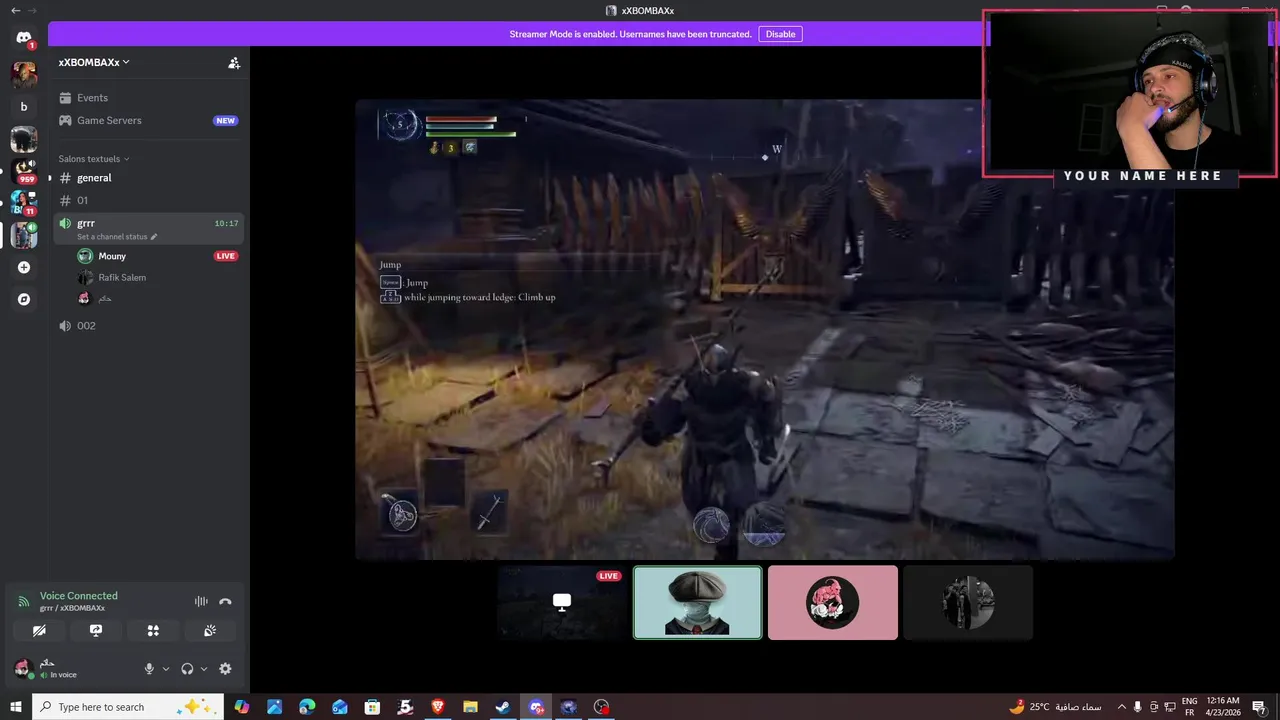This screenshot has width=1280, height=720.
Task: Open the activities launcher button
Action: pyautogui.click(x=153, y=631)
